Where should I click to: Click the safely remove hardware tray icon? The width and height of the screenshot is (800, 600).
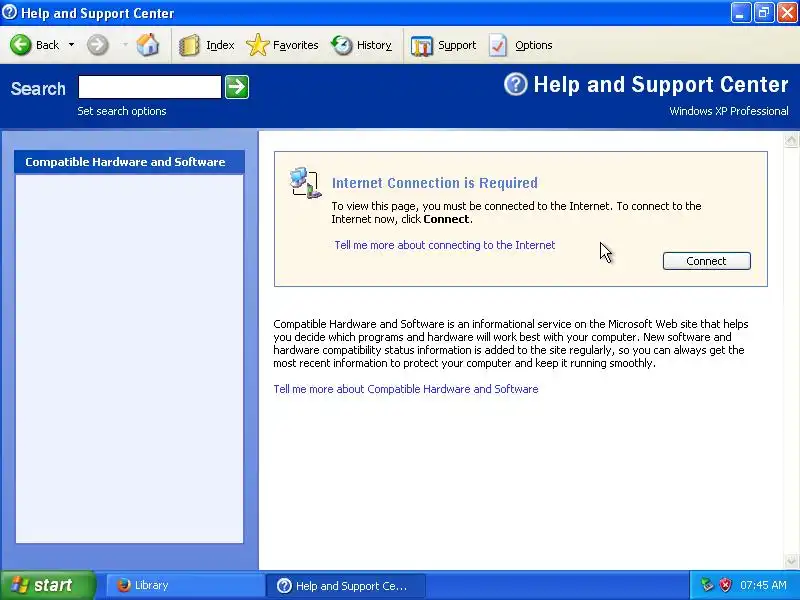(x=707, y=585)
